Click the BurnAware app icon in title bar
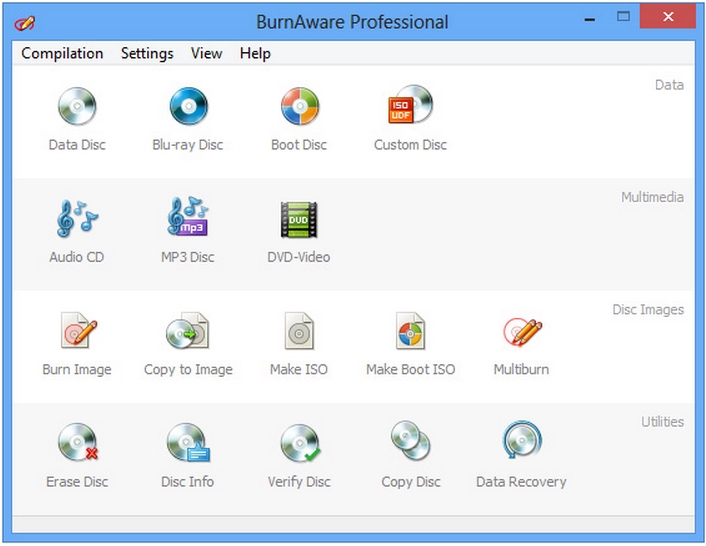The image size is (706, 546). coord(24,23)
